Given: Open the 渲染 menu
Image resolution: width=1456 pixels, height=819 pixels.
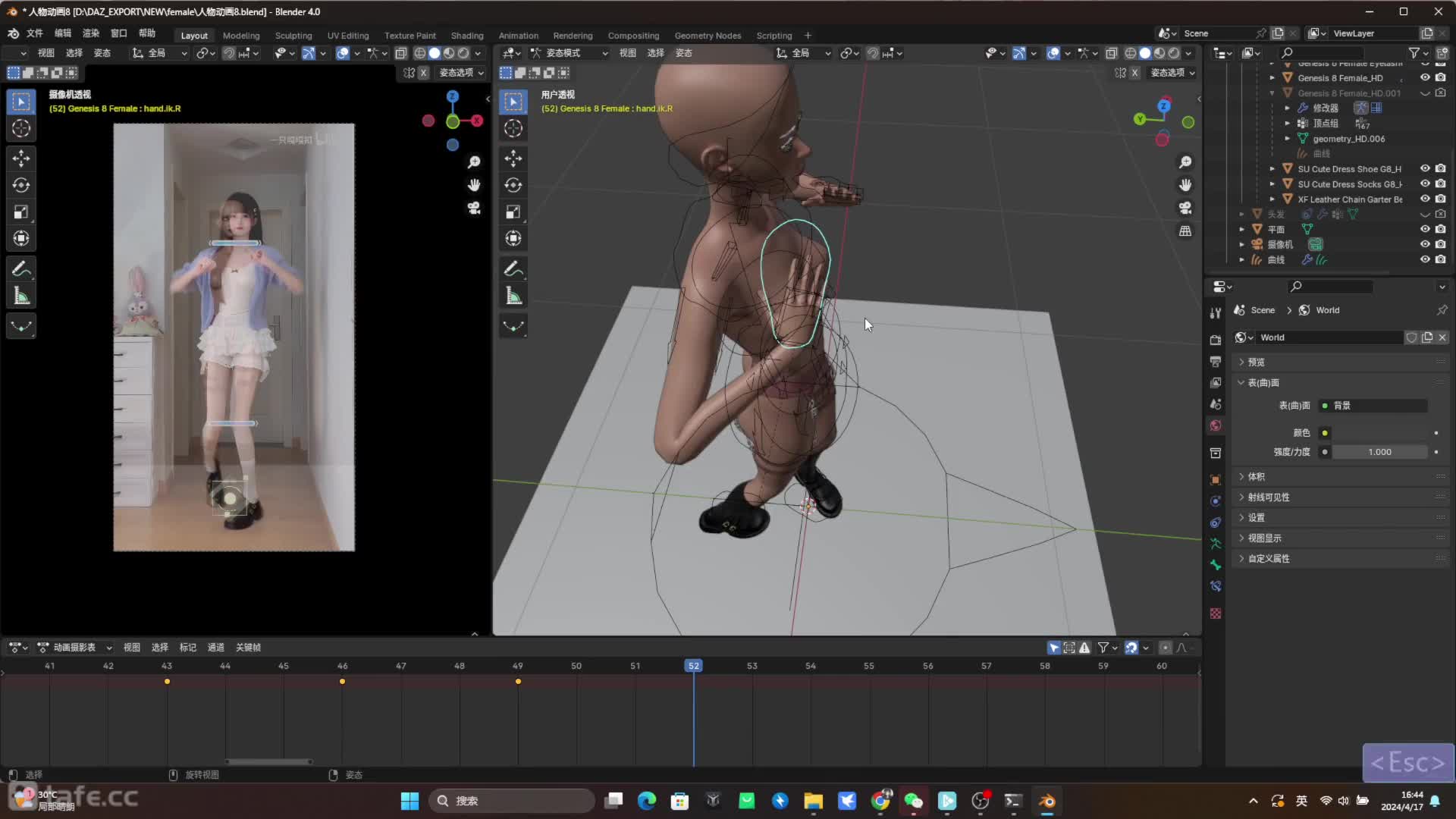Looking at the screenshot, I should click(91, 33).
